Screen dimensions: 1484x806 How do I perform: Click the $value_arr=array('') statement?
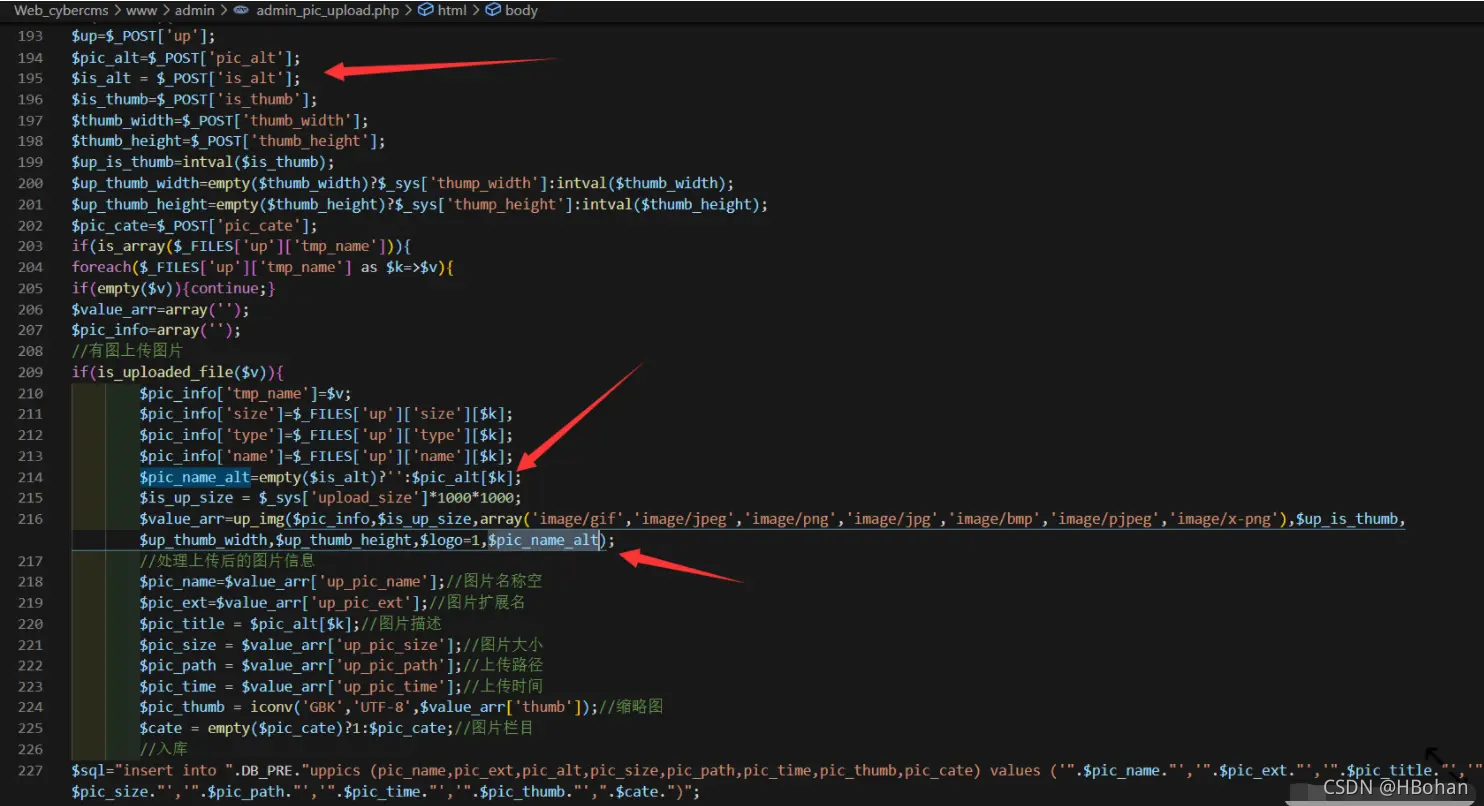[160, 309]
